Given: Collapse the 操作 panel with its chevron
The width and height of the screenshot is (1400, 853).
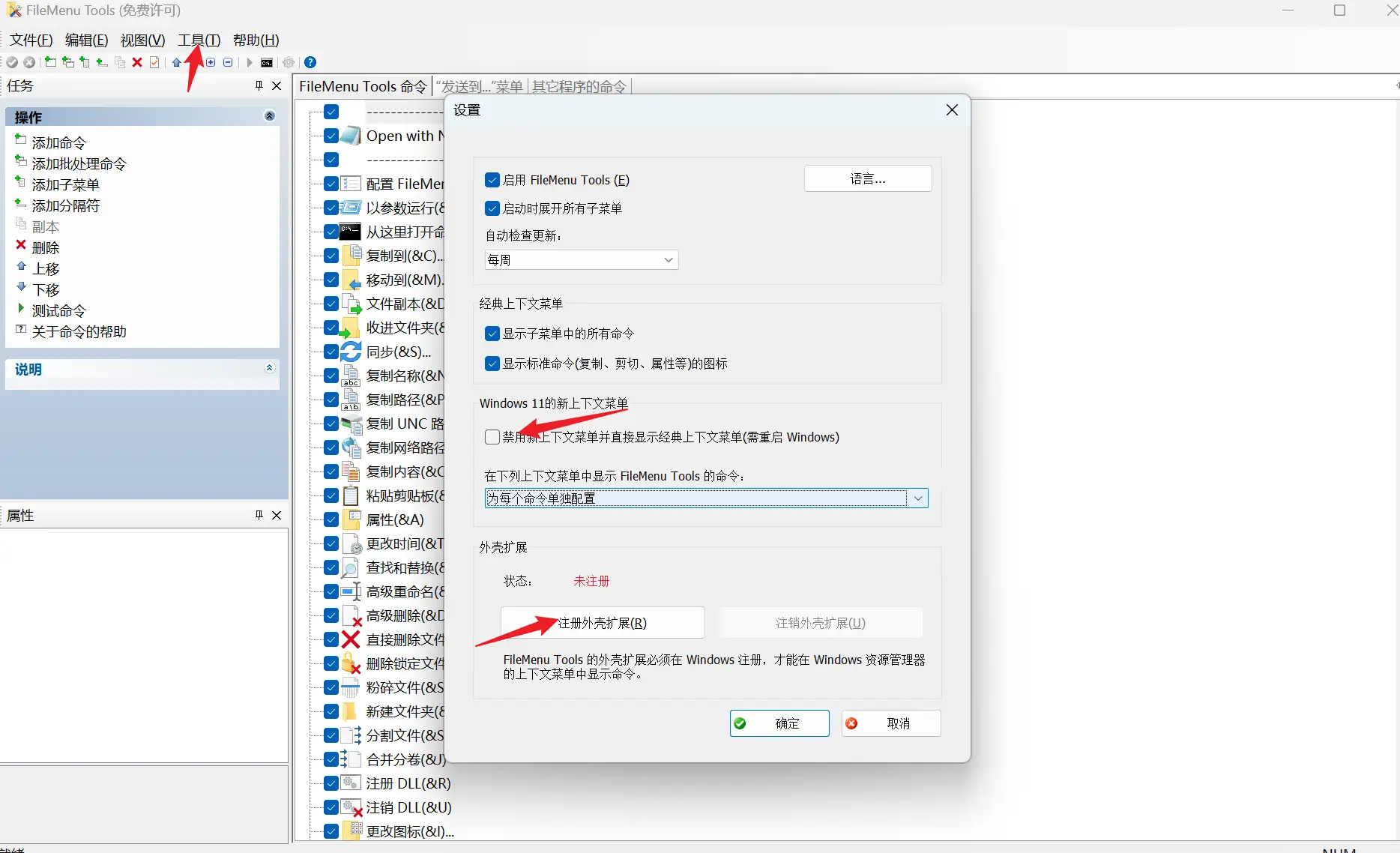Looking at the screenshot, I should [x=270, y=115].
